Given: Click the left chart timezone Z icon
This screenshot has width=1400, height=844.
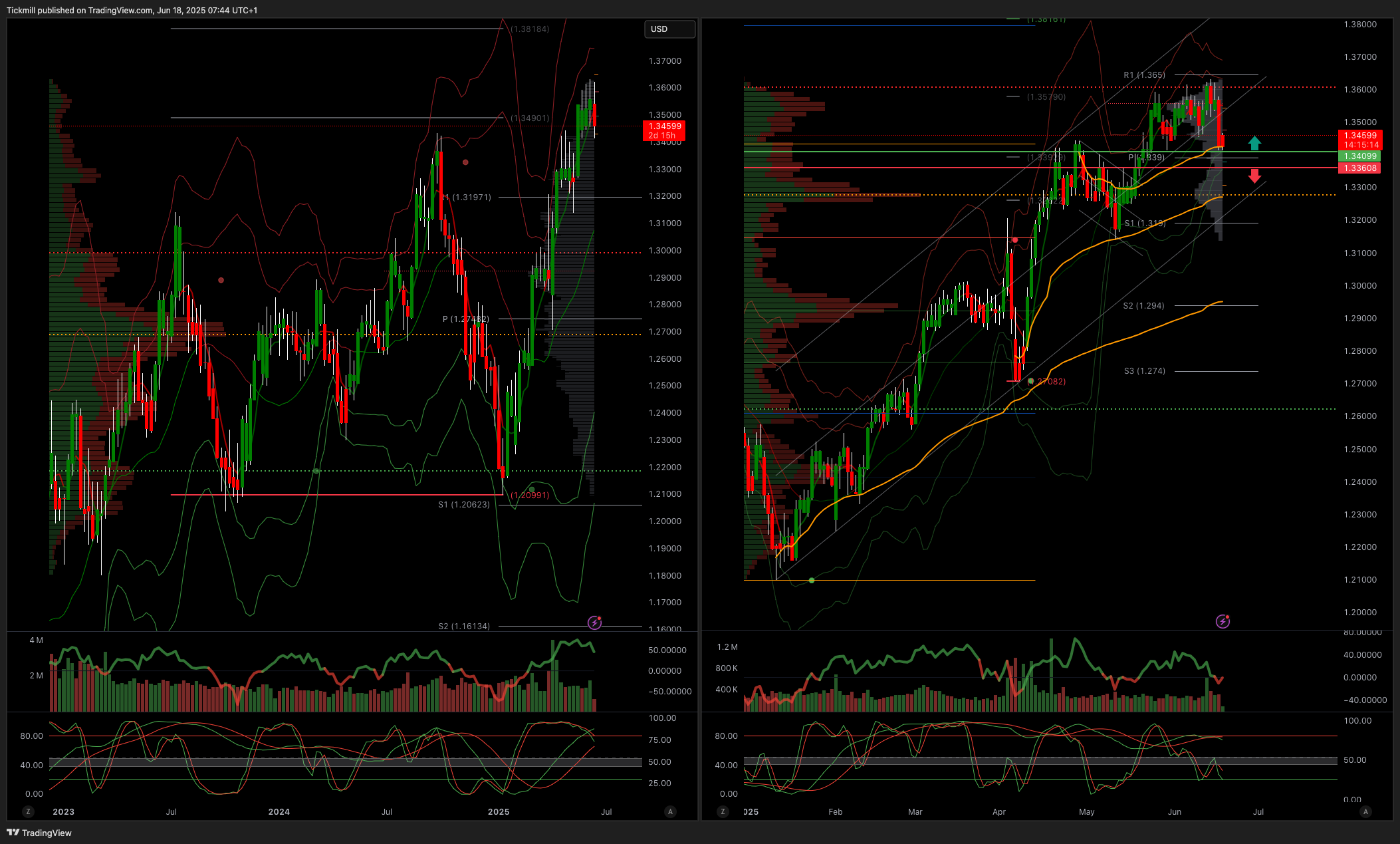Looking at the screenshot, I should 28,811.
